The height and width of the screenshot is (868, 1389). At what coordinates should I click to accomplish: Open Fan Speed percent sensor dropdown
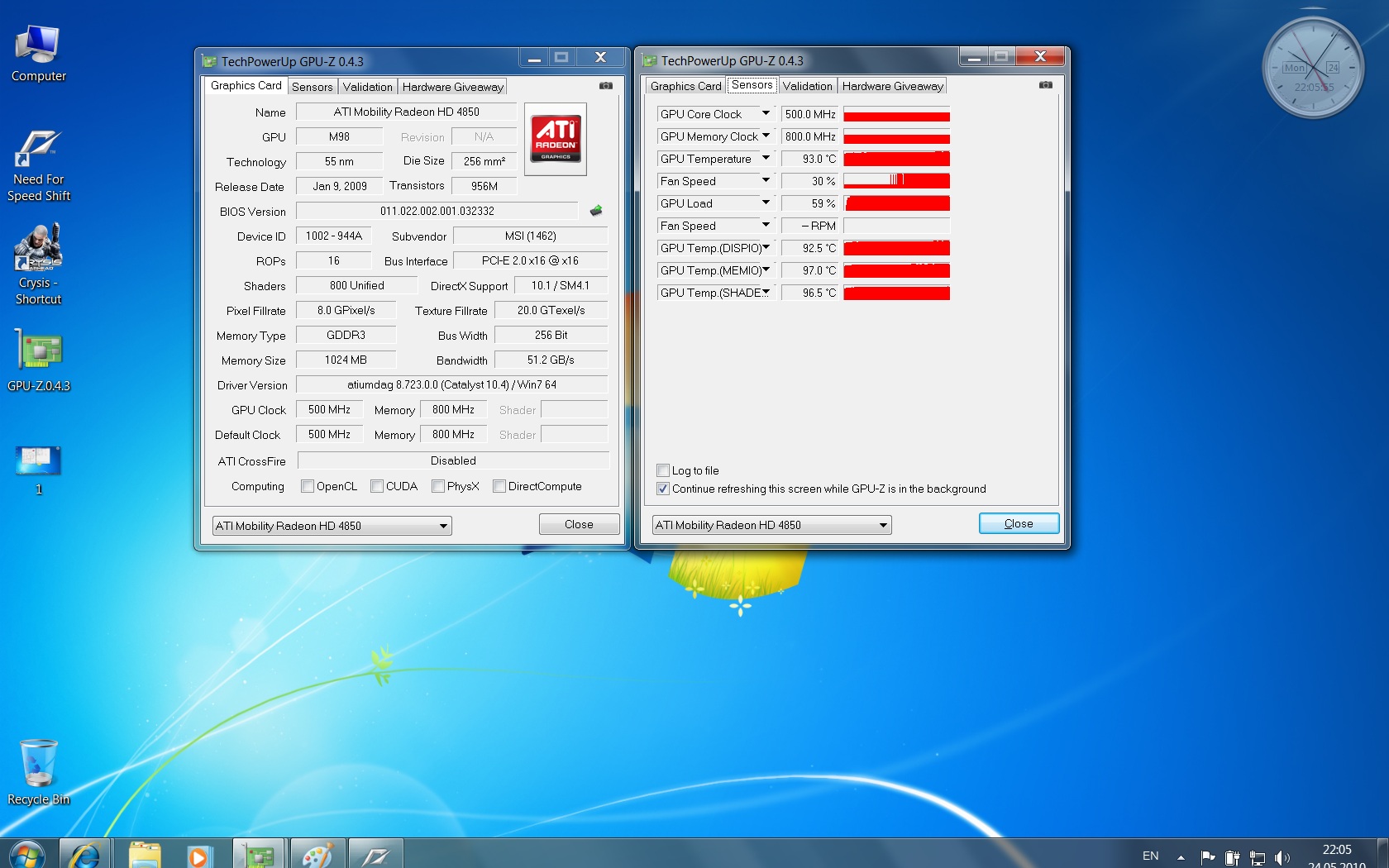tap(766, 181)
